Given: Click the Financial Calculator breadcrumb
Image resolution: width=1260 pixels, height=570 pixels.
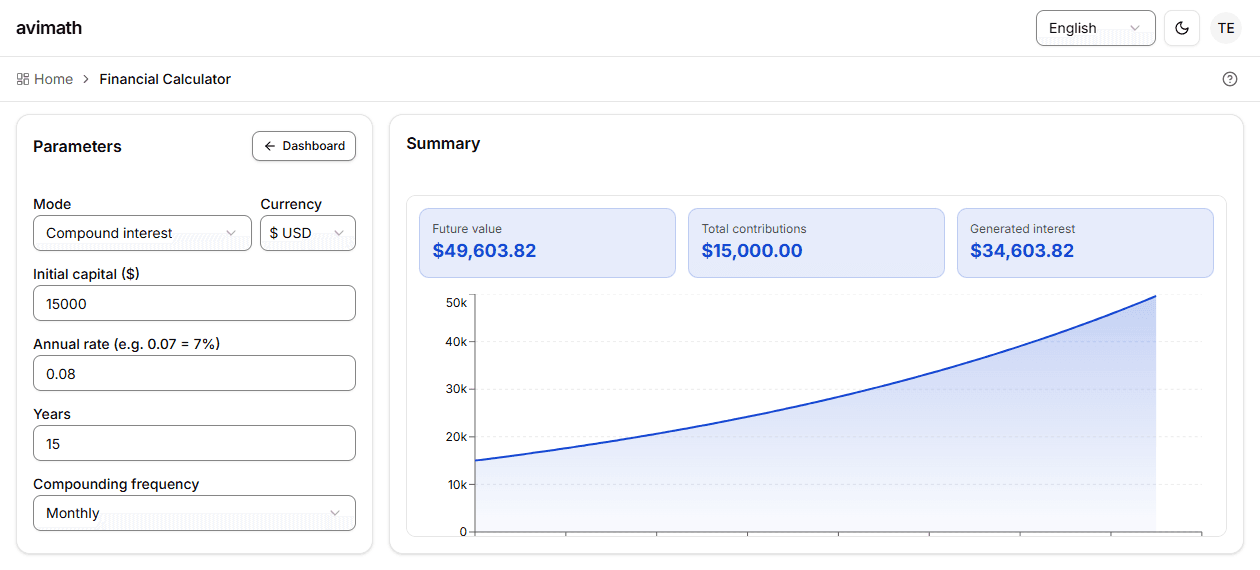Looking at the screenshot, I should 165,79.
